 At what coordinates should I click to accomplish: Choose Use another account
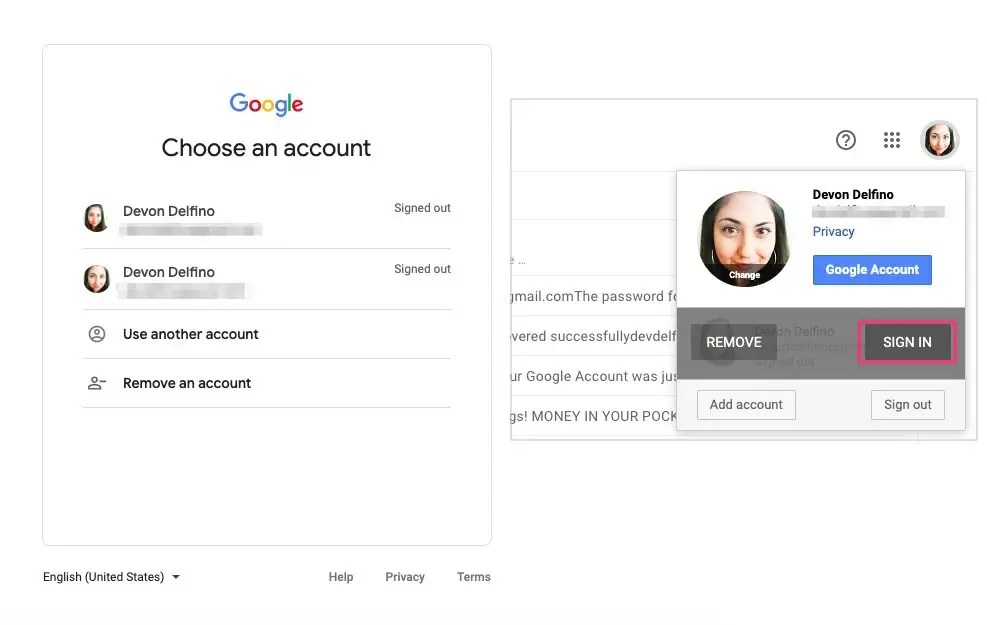tap(190, 334)
